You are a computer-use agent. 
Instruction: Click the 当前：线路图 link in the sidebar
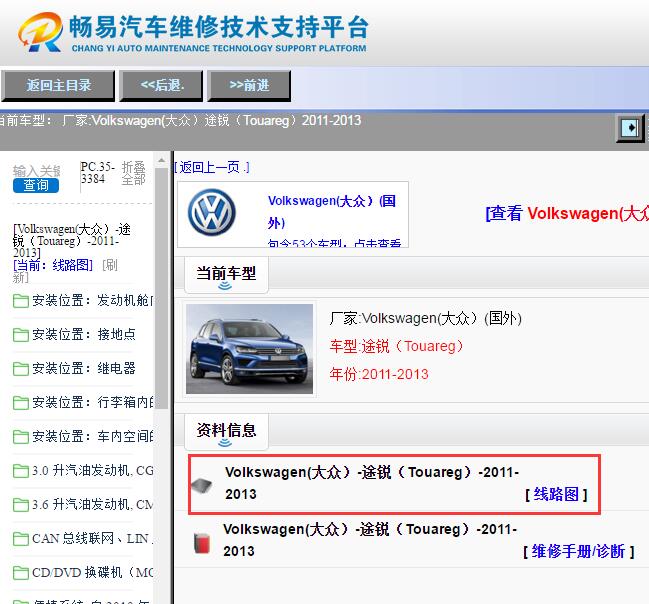pos(53,265)
